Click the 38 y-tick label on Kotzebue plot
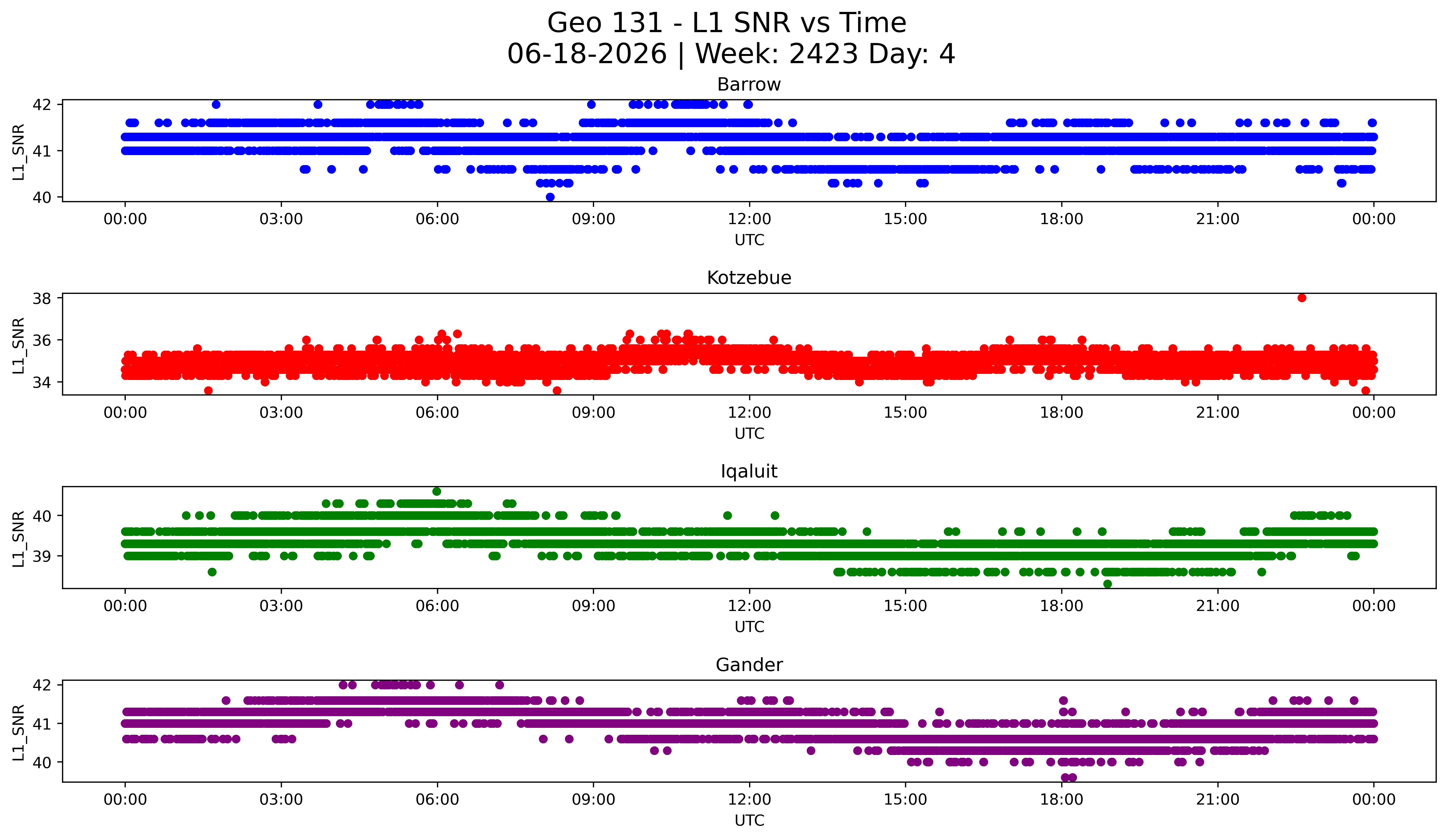The image size is (1447, 840). click(x=42, y=298)
